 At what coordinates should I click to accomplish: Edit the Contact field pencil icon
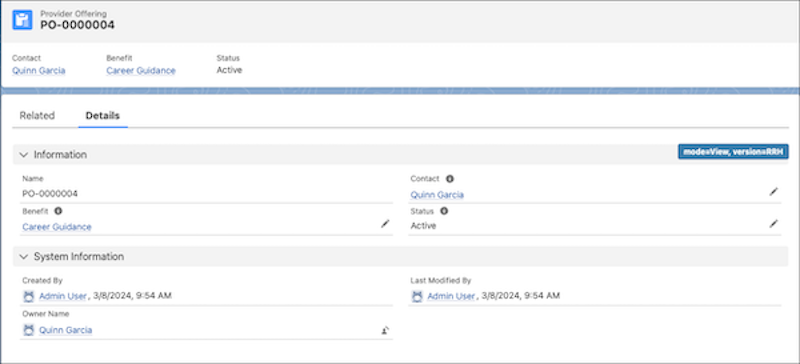pyautogui.click(x=774, y=192)
